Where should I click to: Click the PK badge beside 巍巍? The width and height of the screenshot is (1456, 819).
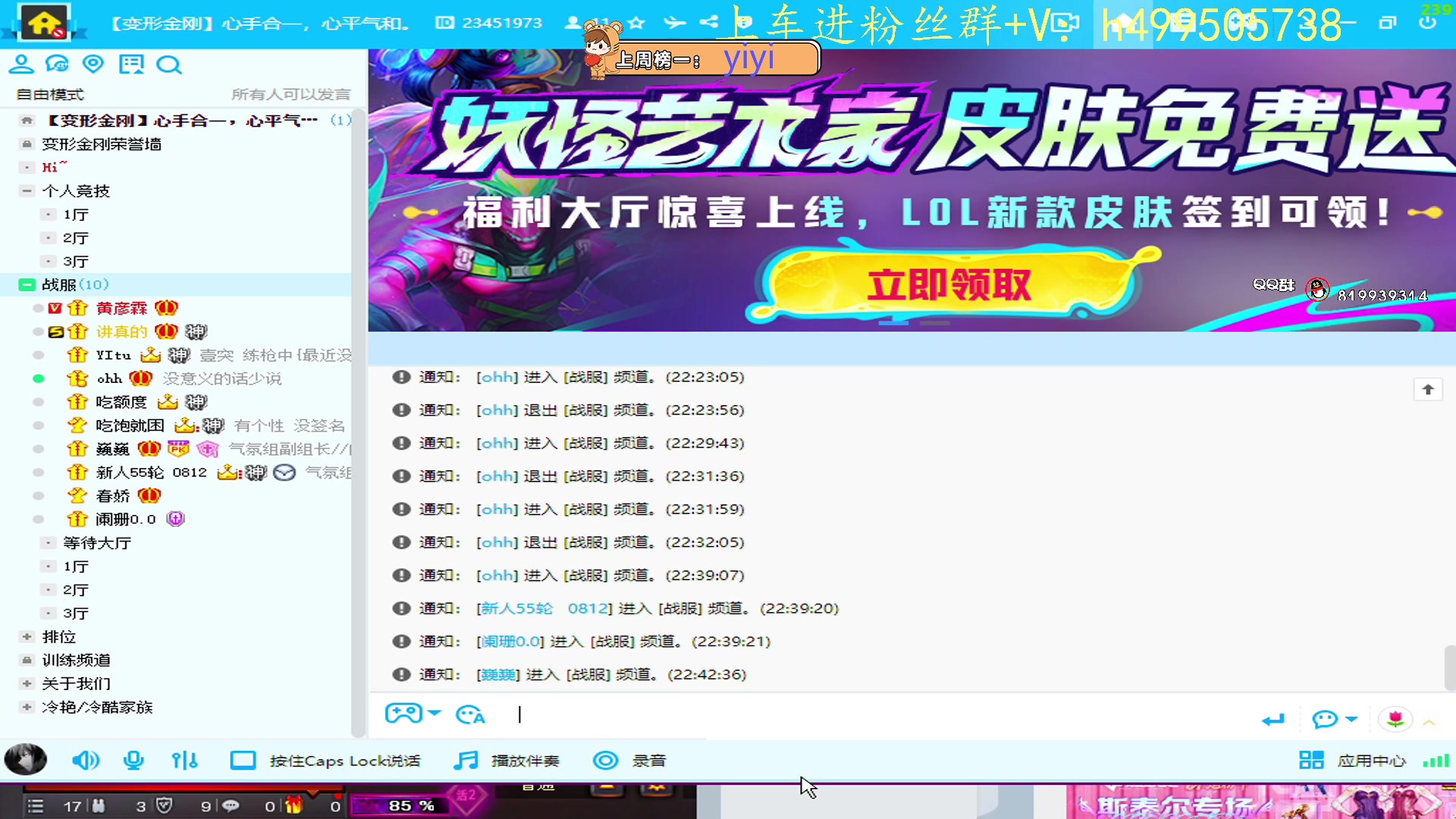178,449
